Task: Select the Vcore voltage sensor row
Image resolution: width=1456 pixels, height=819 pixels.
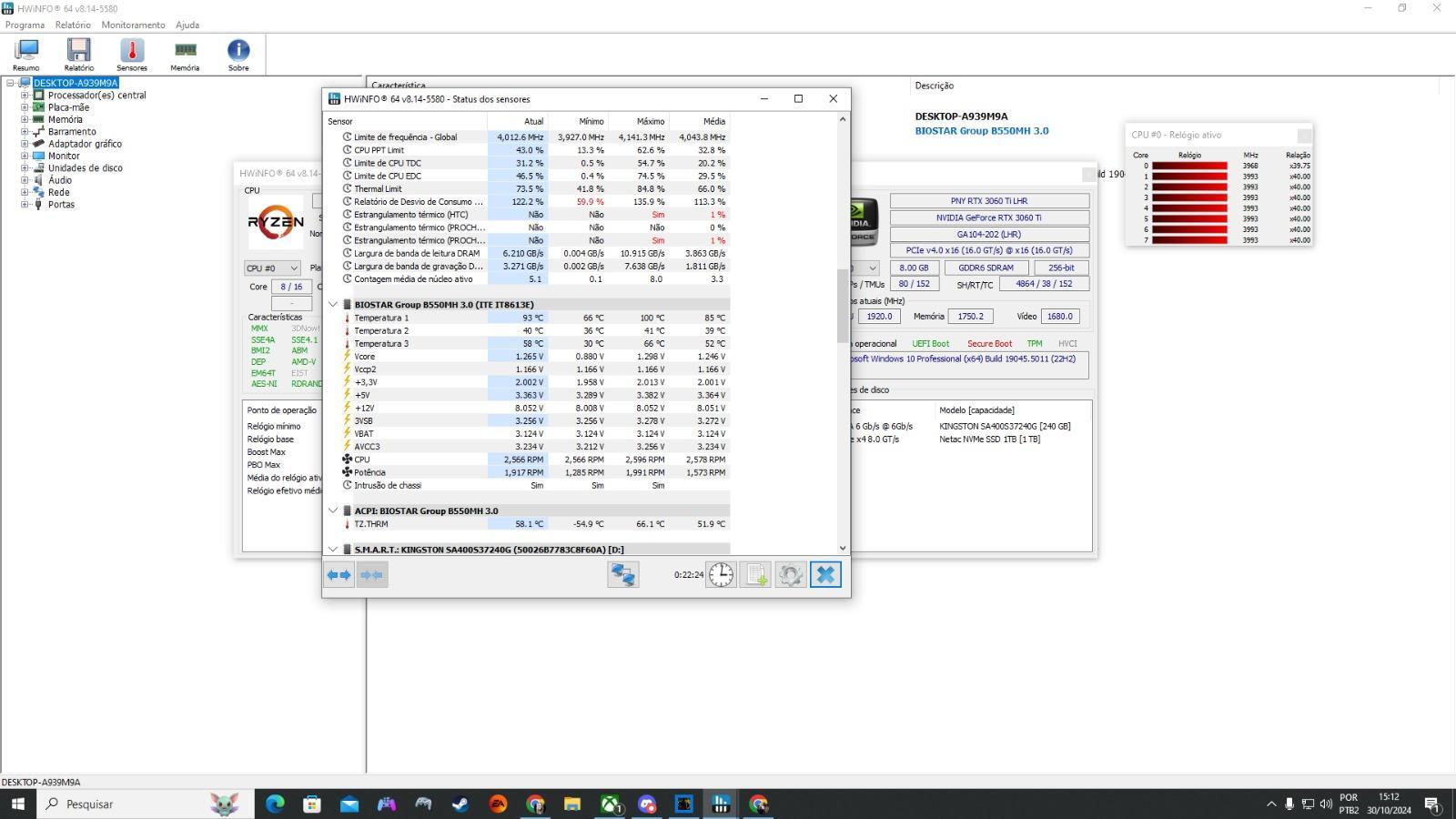Action: click(528, 357)
